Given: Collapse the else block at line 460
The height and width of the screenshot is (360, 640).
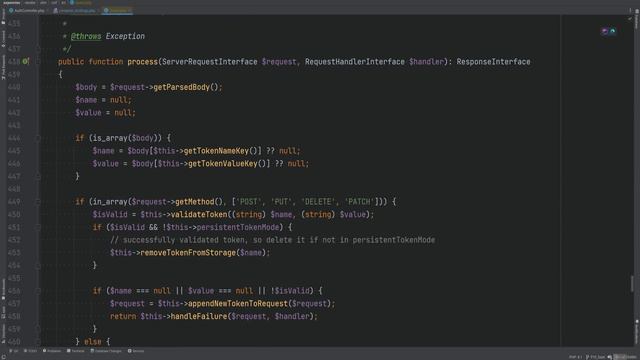Looking at the screenshot, I should pyautogui.click(x=38, y=342).
